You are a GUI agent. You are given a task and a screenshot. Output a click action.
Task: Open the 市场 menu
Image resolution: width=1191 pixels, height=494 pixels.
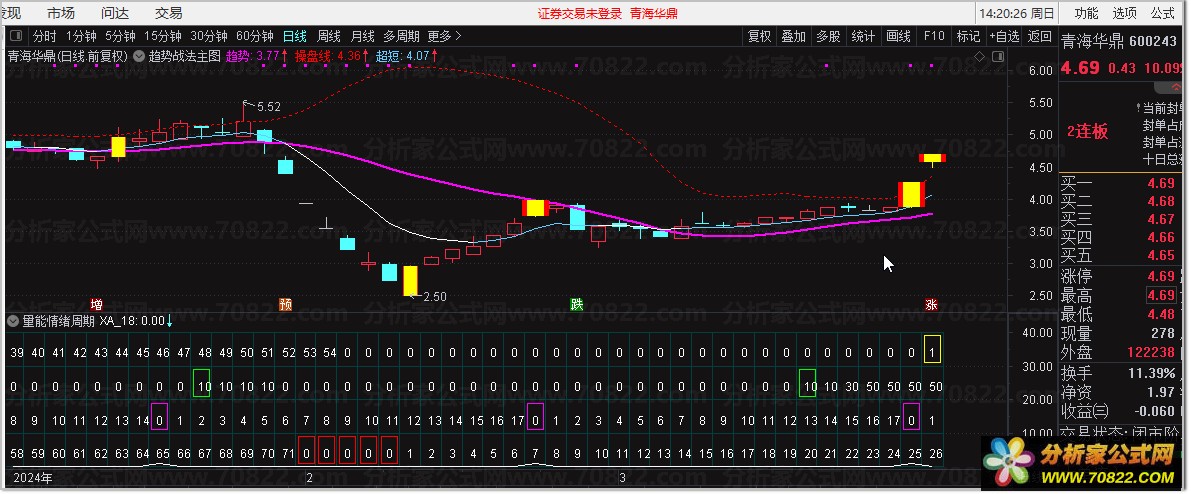tap(61, 13)
